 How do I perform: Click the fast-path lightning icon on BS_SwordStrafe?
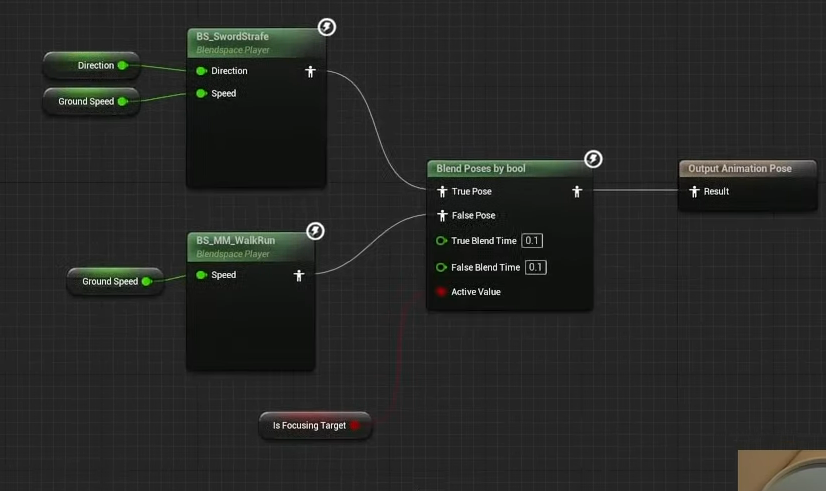coord(327,27)
